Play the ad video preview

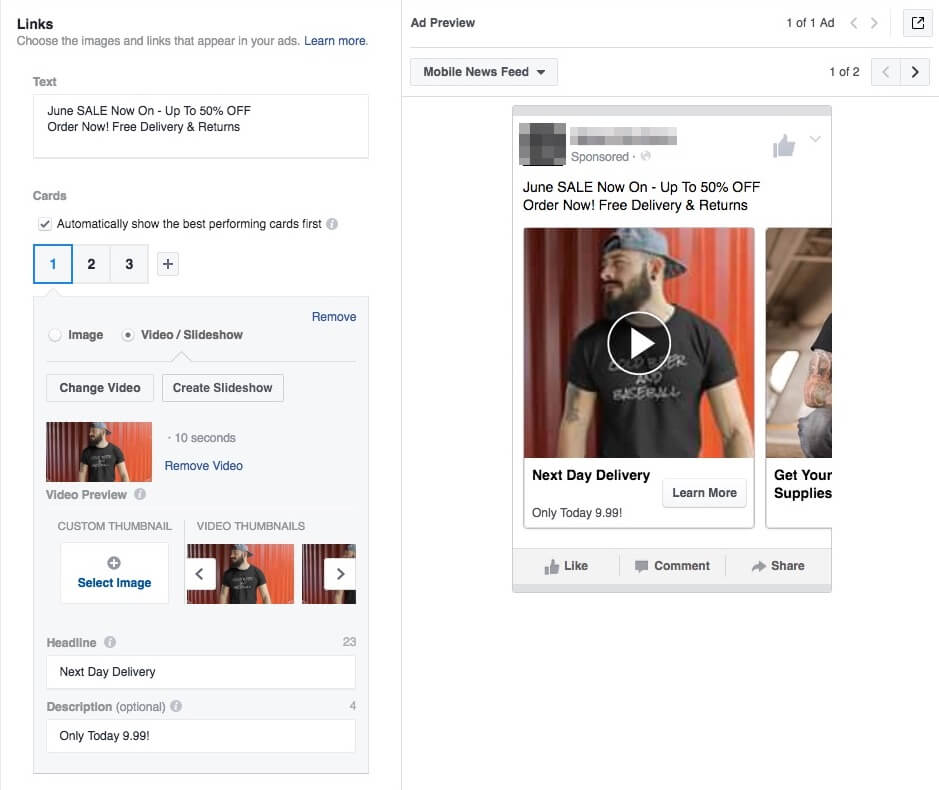coord(639,342)
